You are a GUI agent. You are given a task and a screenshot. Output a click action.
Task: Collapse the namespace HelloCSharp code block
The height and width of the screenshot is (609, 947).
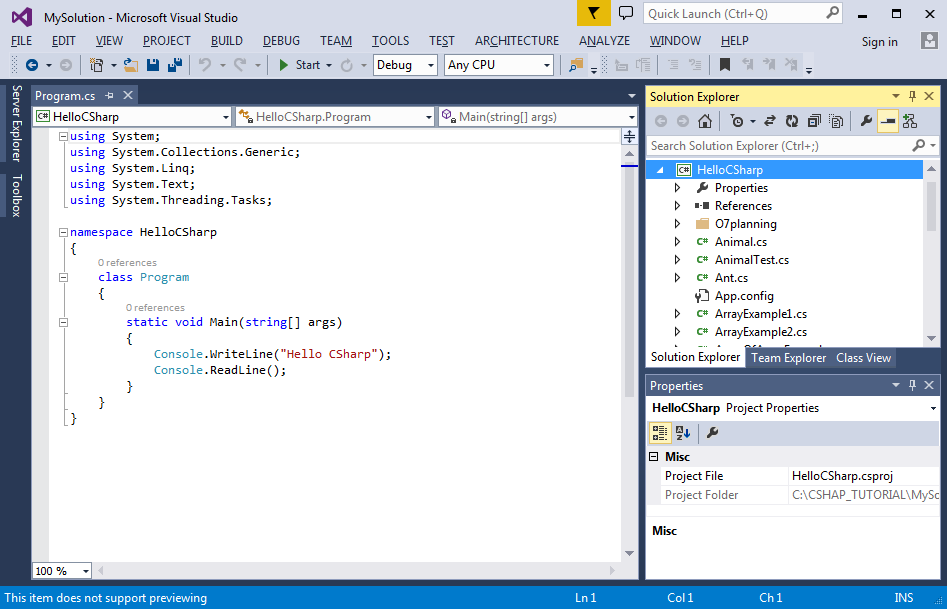[x=63, y=232]
